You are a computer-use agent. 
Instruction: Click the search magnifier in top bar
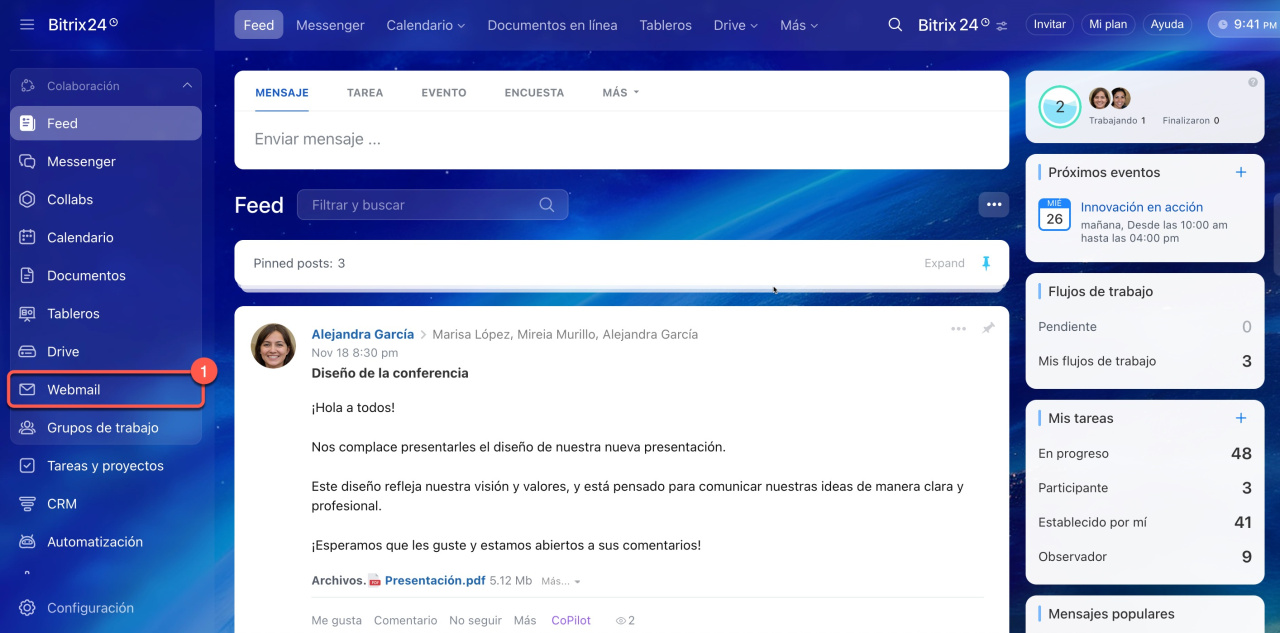pos(895,25)
